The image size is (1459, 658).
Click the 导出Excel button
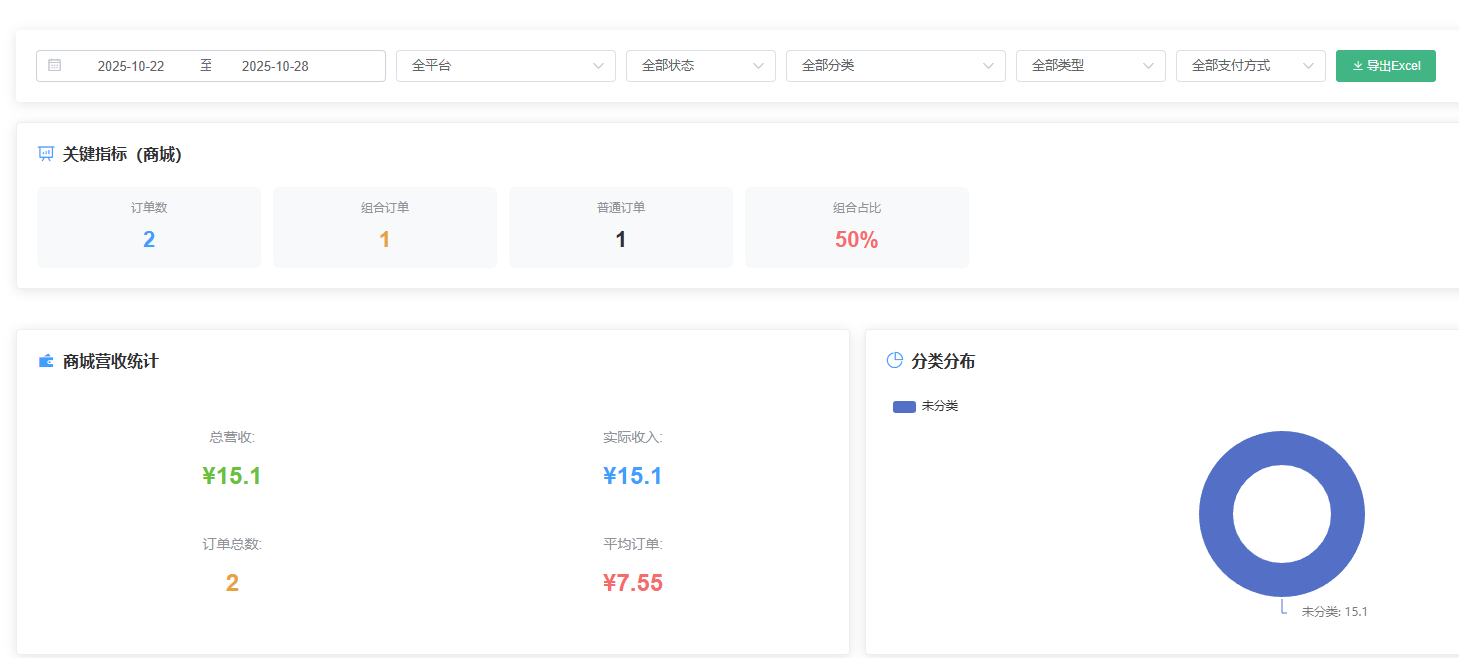1386,66
